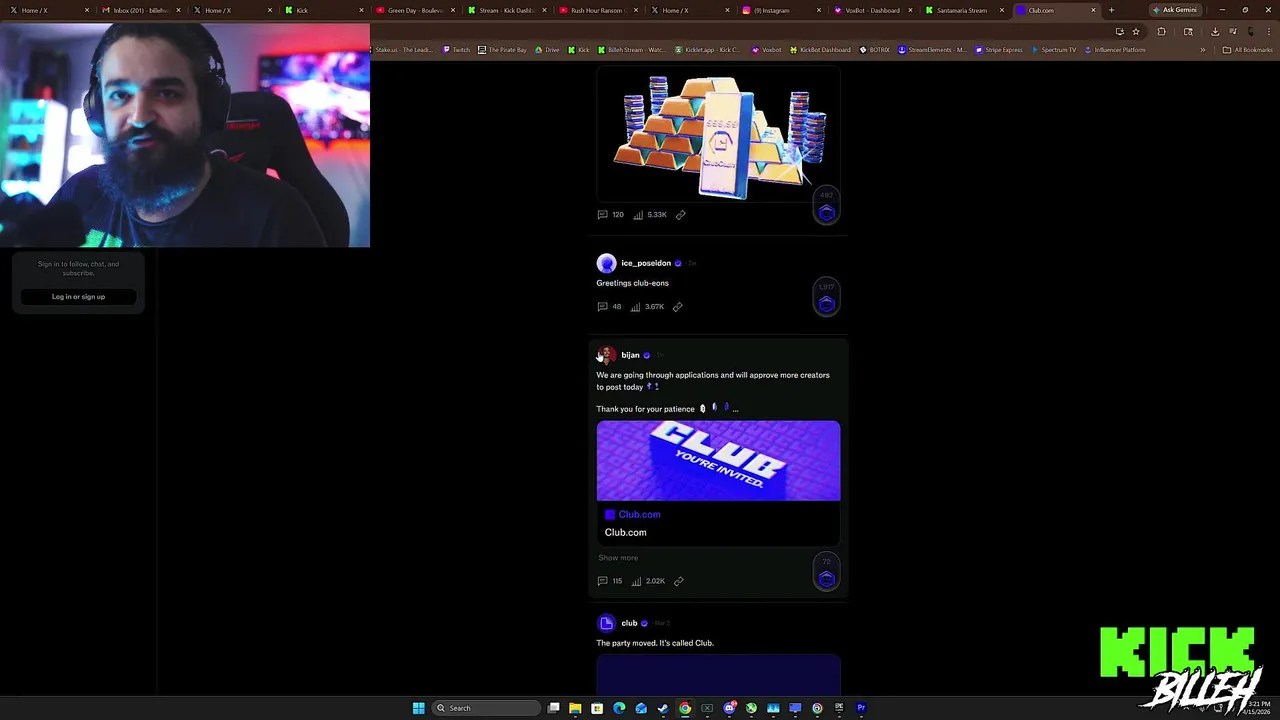
Task: Click the Log in or sign up button
Action: (x=78, y=297)
